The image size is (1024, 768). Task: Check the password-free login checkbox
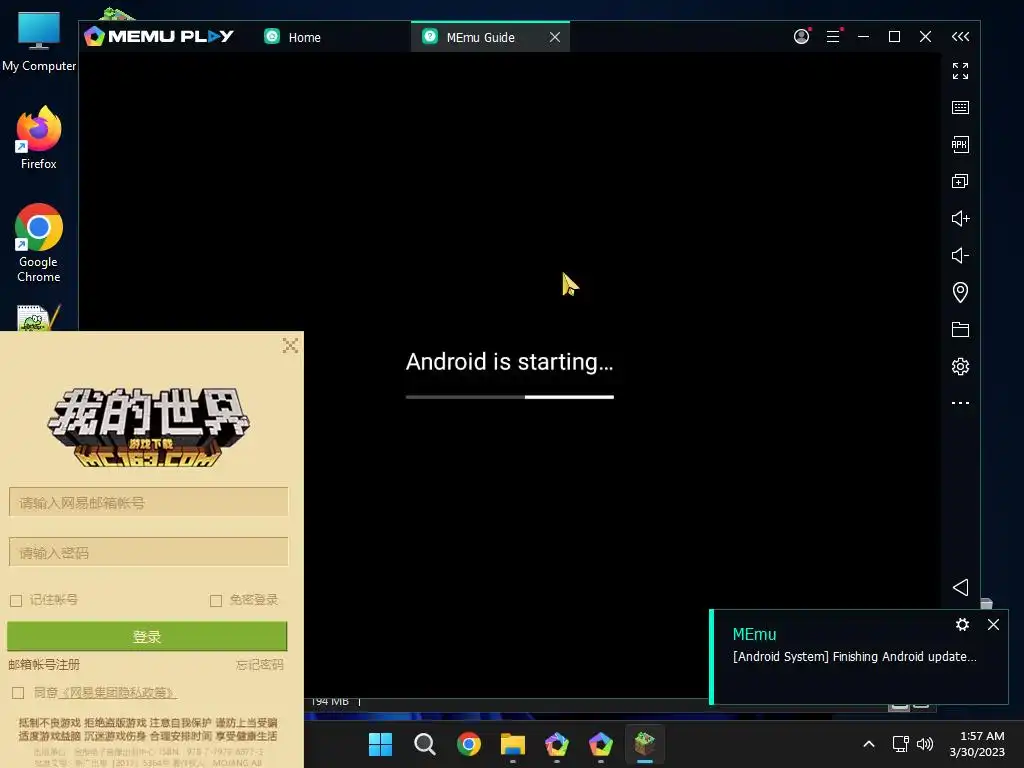216,600
